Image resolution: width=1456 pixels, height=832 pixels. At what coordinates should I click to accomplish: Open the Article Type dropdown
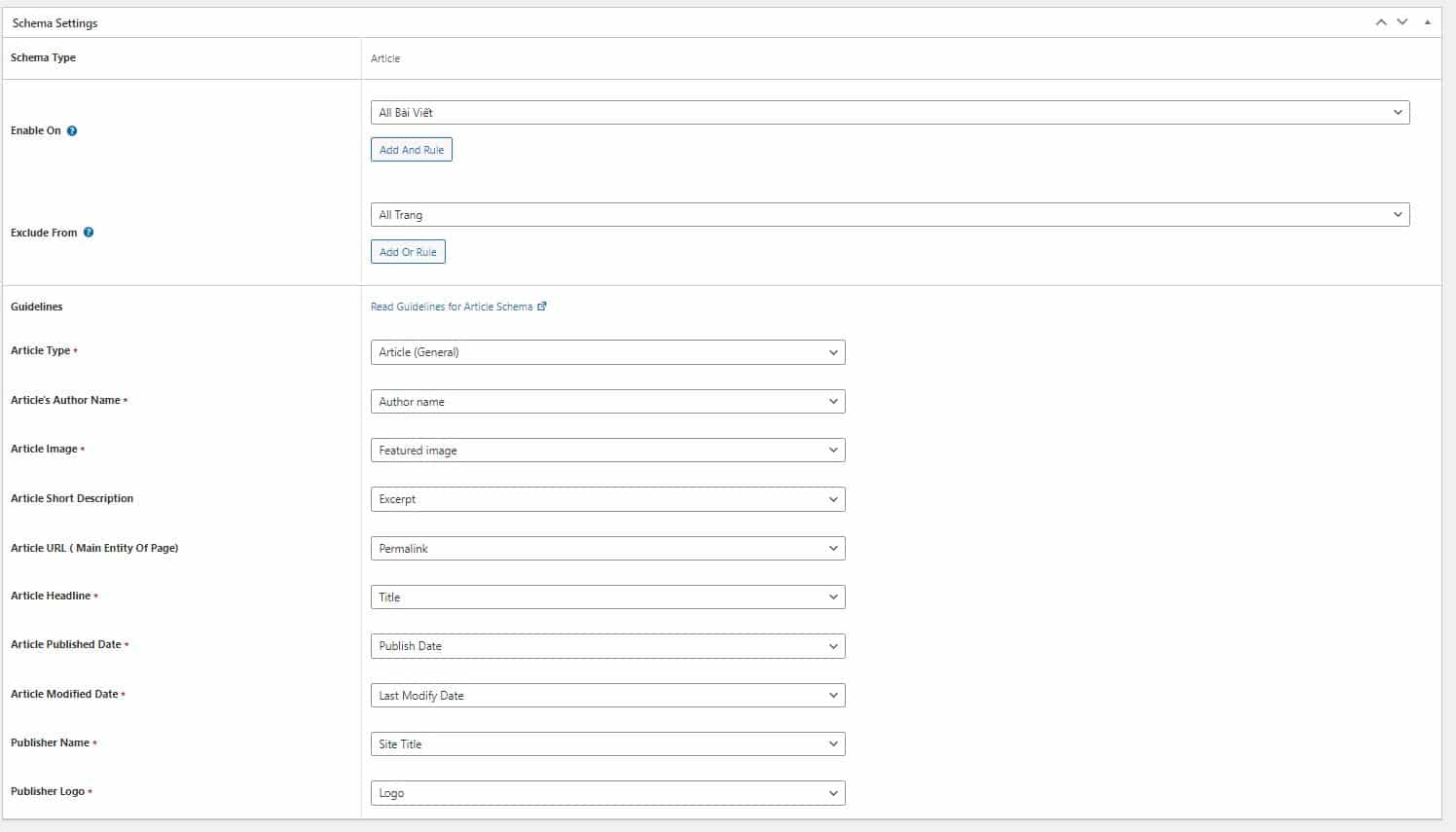pyautogui.click(x=608, y=352)
